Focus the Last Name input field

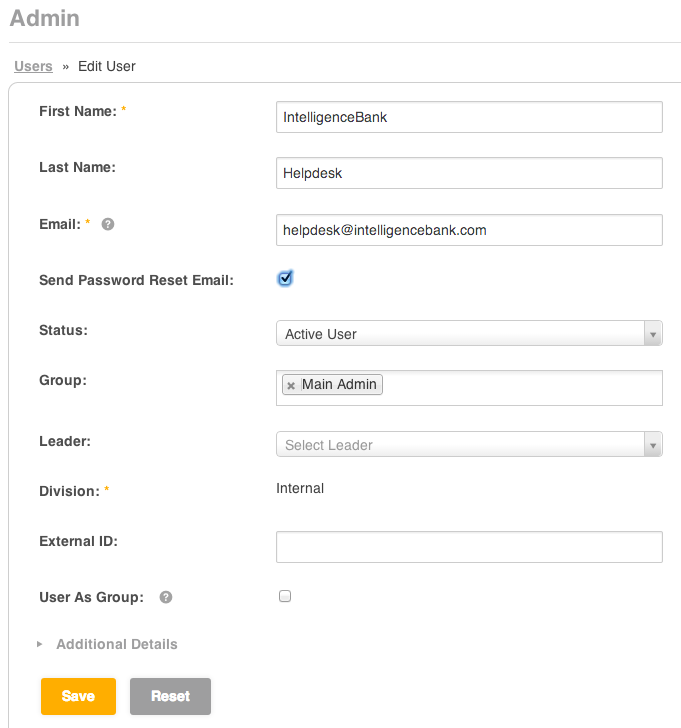tap(469, 173)
